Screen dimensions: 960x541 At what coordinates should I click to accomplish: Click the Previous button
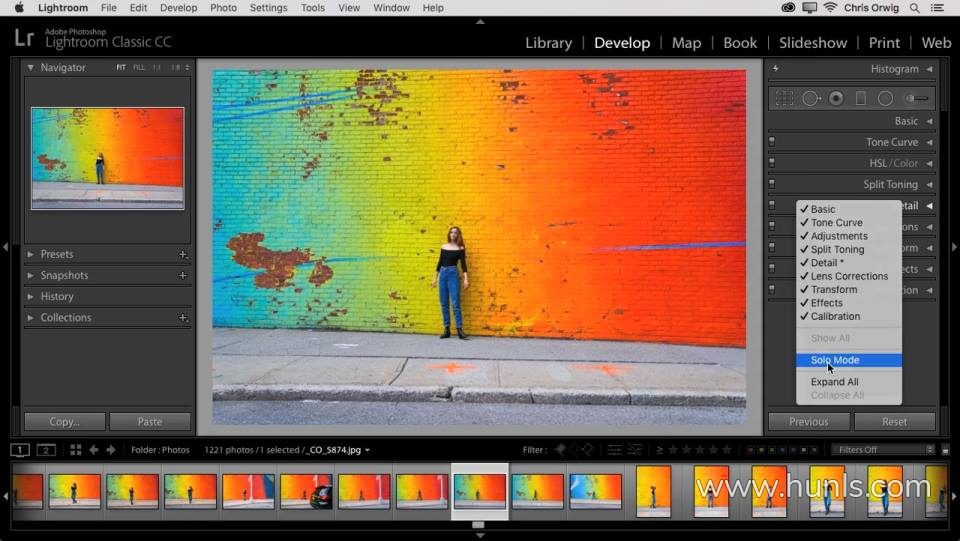[x=809, y=422]
